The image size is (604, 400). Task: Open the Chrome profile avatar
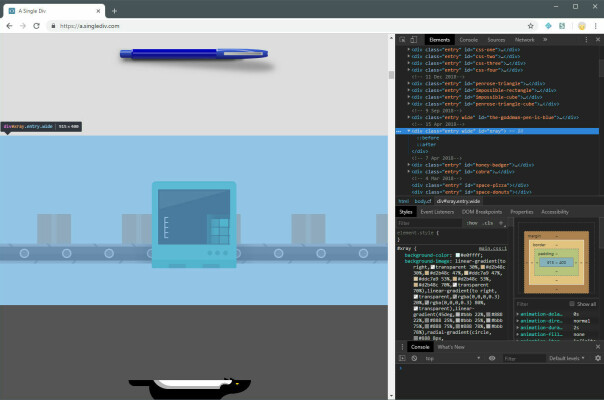click(582, 26)
